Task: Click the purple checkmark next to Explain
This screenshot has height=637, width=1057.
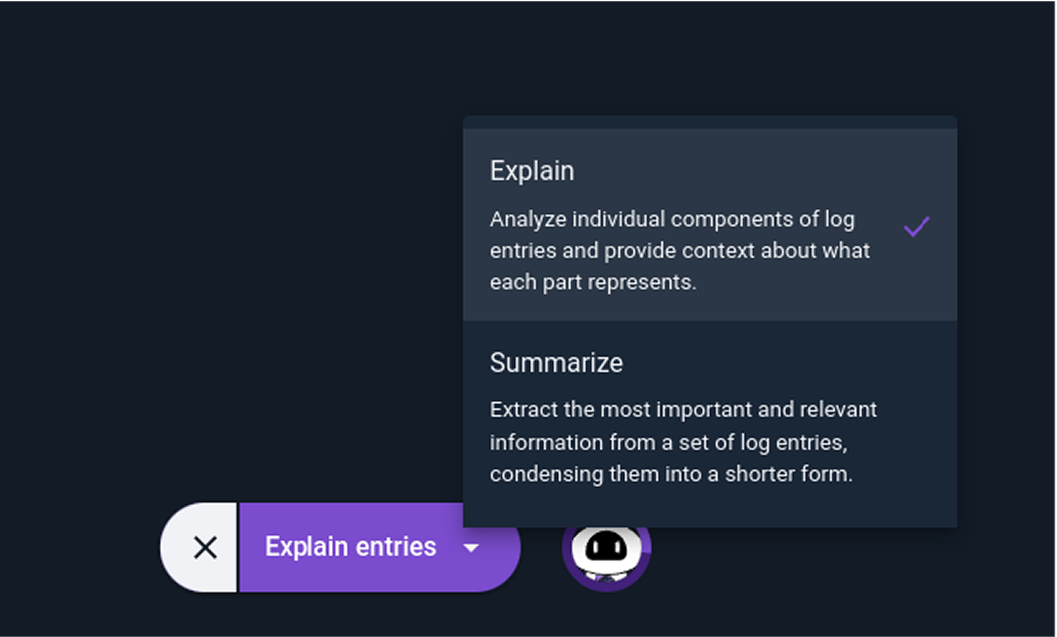Action: [x=917, y=226]
